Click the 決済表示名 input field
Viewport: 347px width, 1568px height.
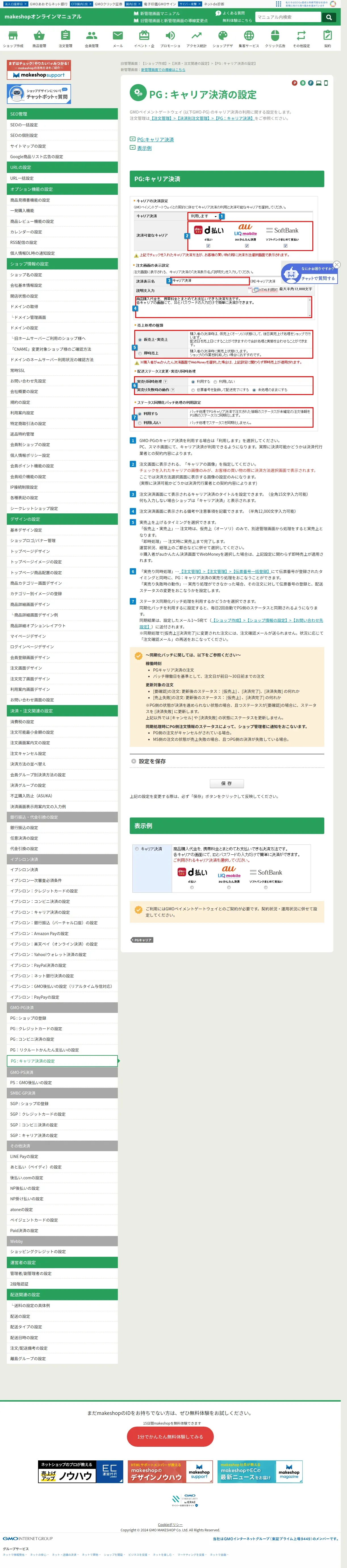(210, 281)
